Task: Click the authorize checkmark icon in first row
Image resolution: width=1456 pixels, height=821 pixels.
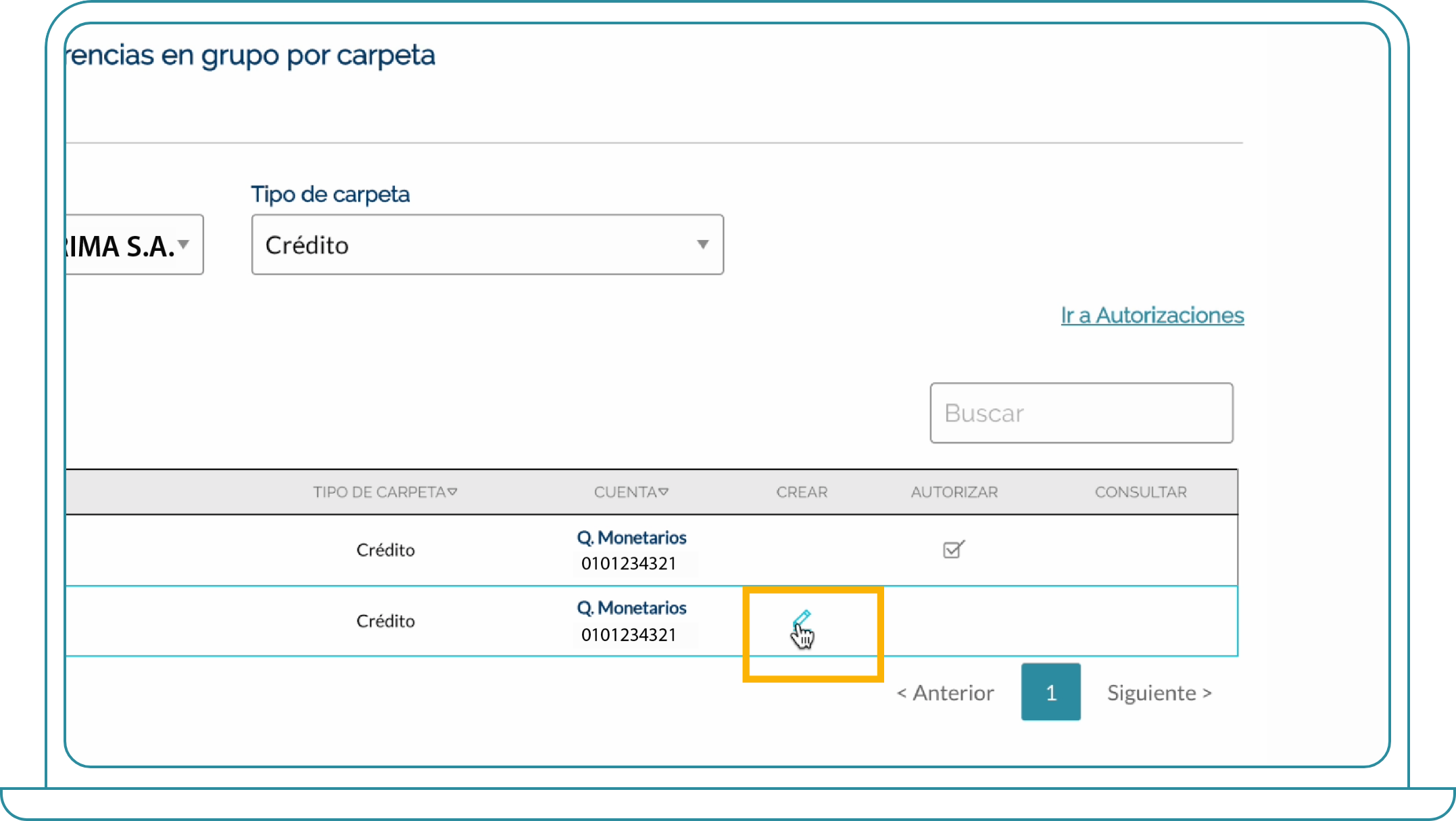Action: coord(954,549)
